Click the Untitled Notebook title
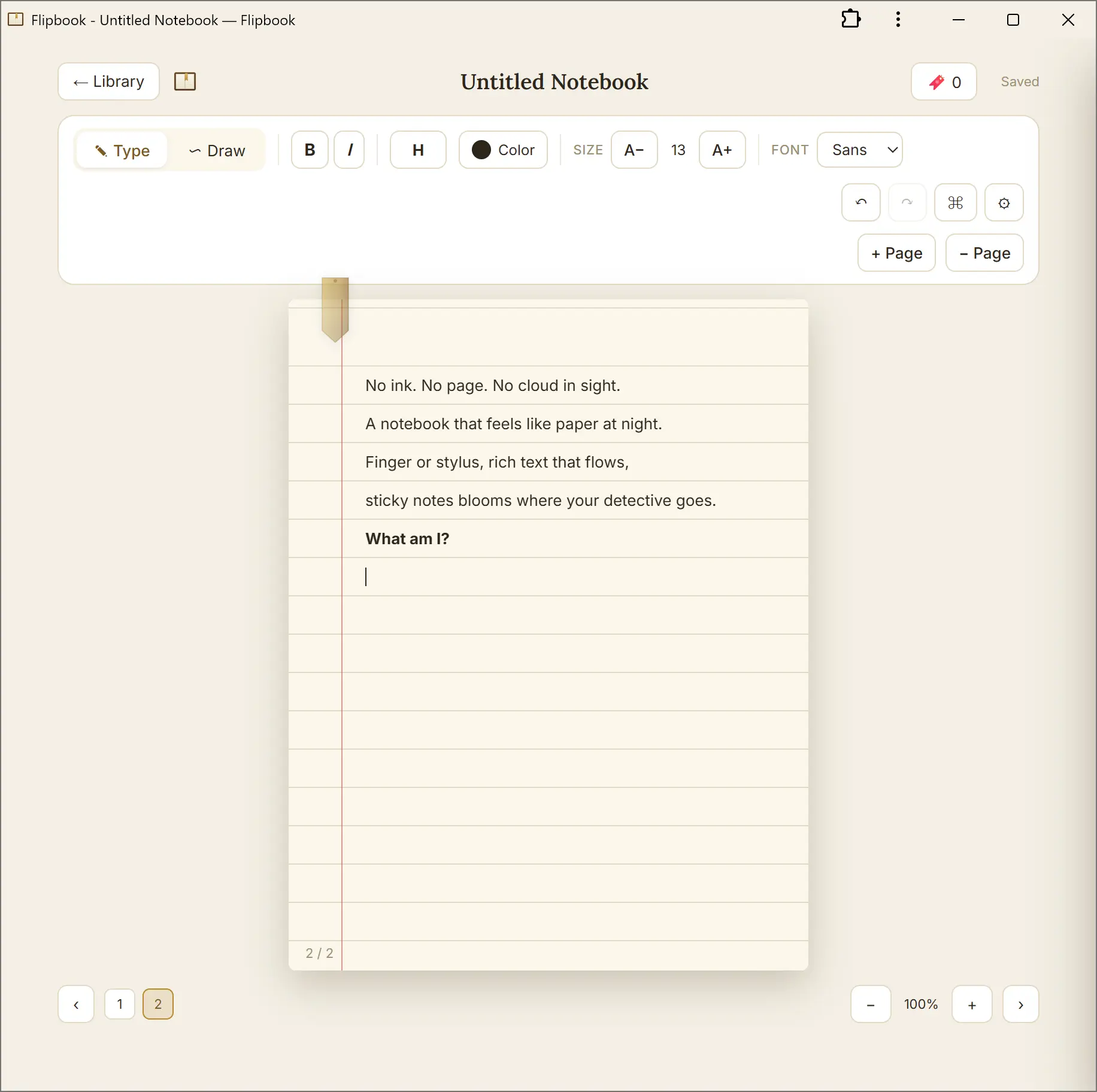Image resolution: width=1097 pixels, height=1092 pixels. (x=554, y=81)
